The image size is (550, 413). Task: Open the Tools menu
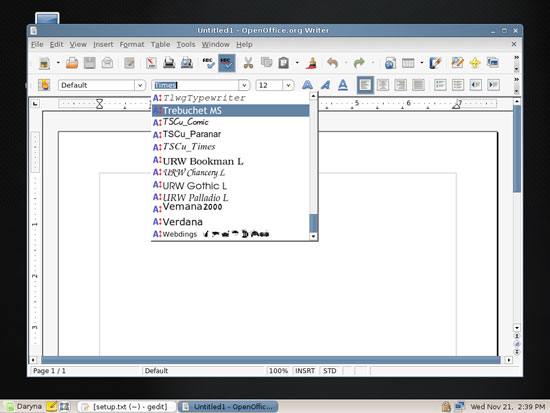click(186, 45)
